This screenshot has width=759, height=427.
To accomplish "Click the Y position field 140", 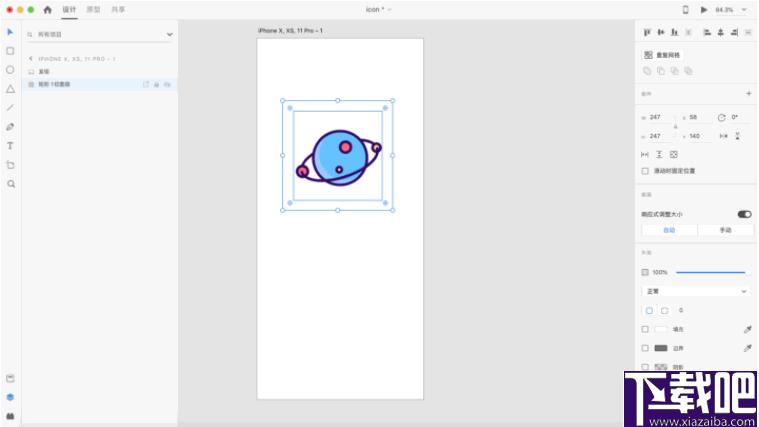I will (x=700, y=137).
